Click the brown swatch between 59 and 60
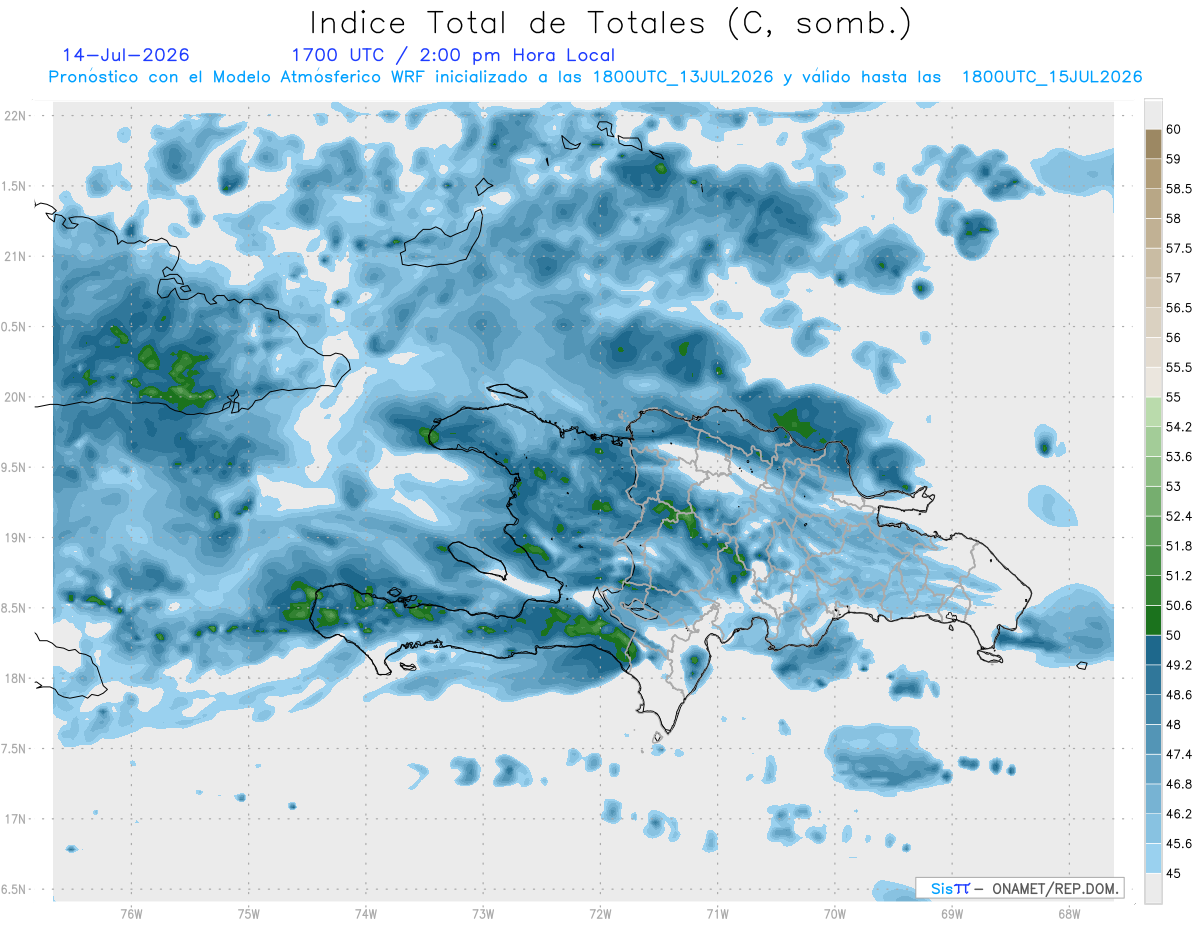Screen dimensions: 1200x927 click(1153, 144)
